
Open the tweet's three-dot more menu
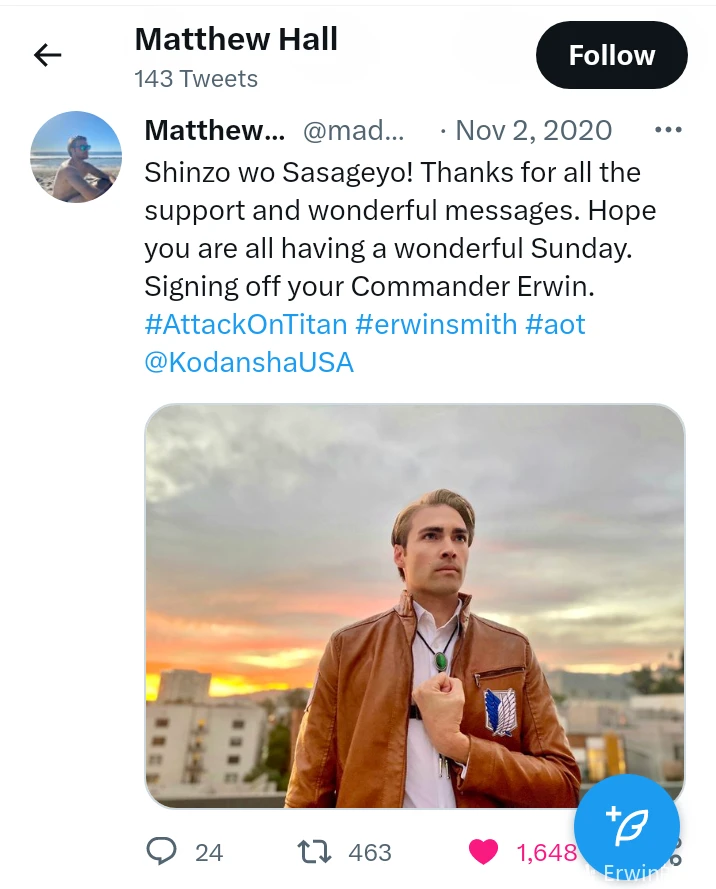667,130
